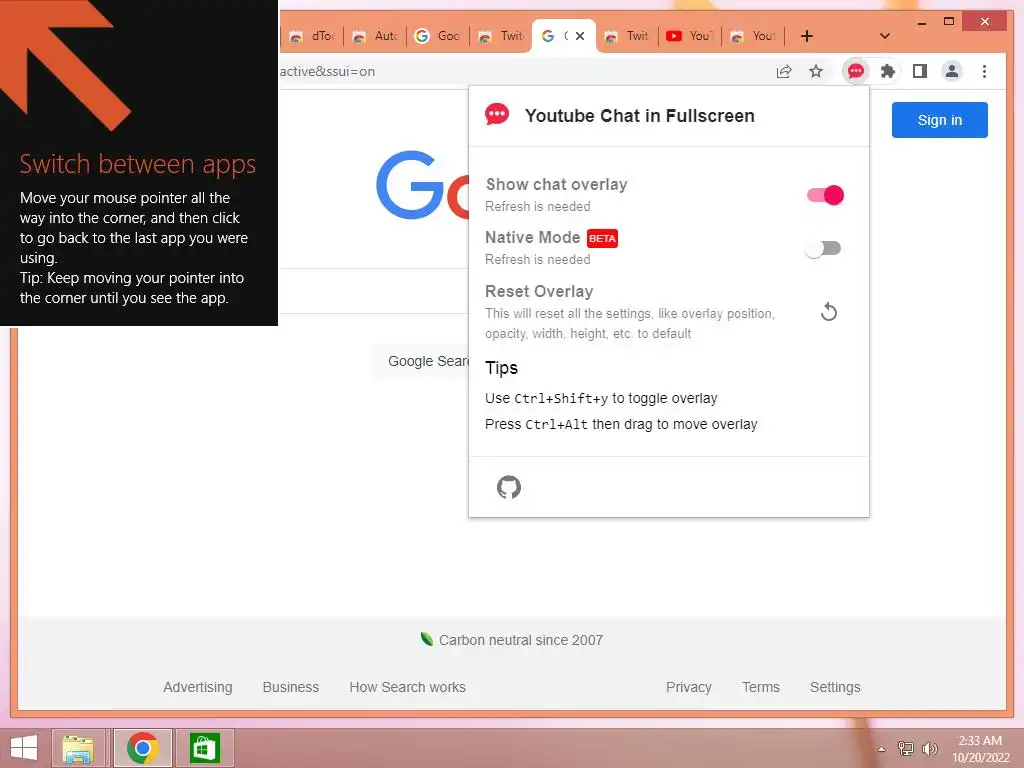Viewport: 1024px width, 768px height.
Task: Open the Extensions puzzle-piece menu
Action: [888, 71]
